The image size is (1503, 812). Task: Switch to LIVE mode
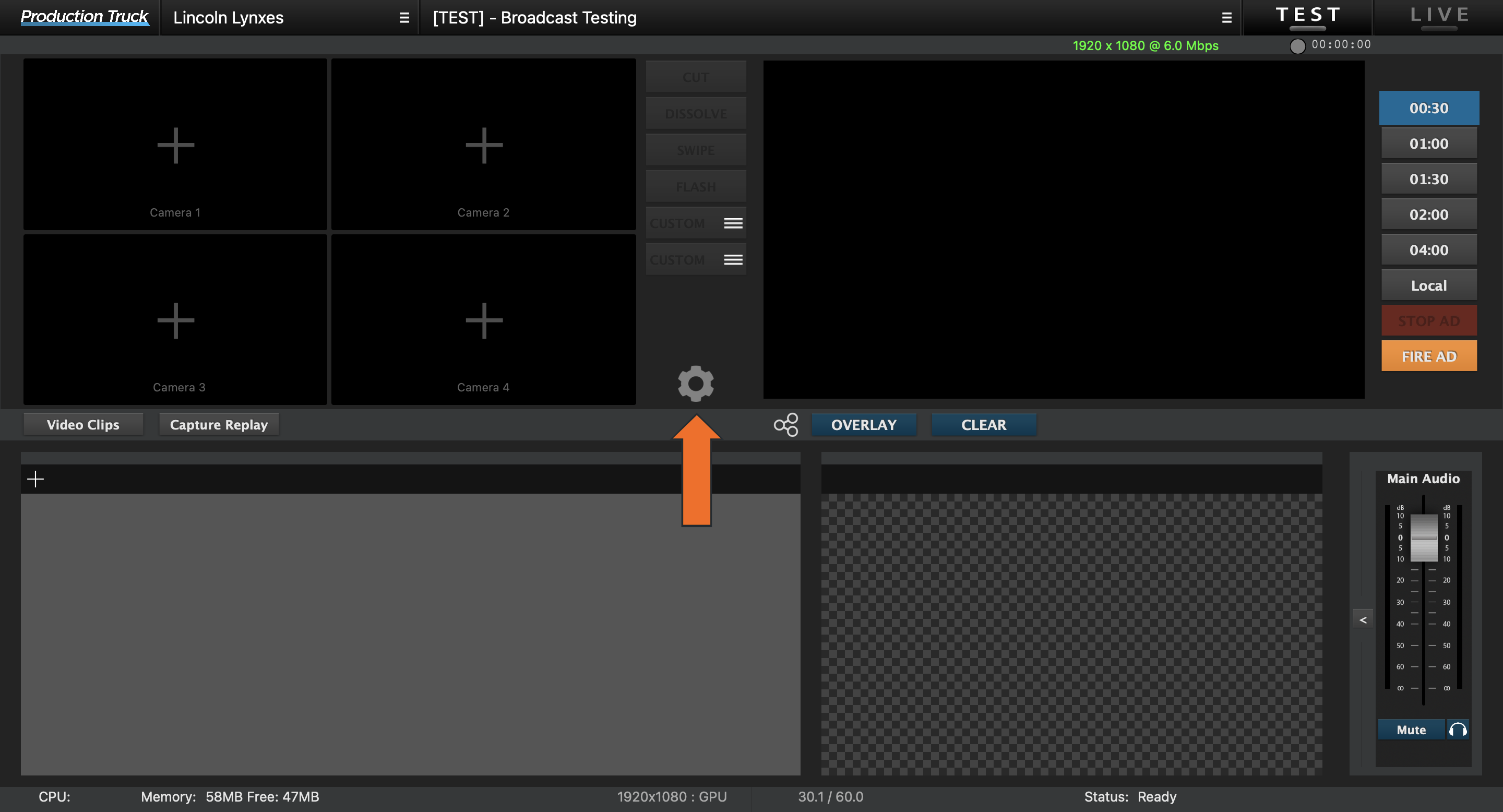coord(1439,16)
